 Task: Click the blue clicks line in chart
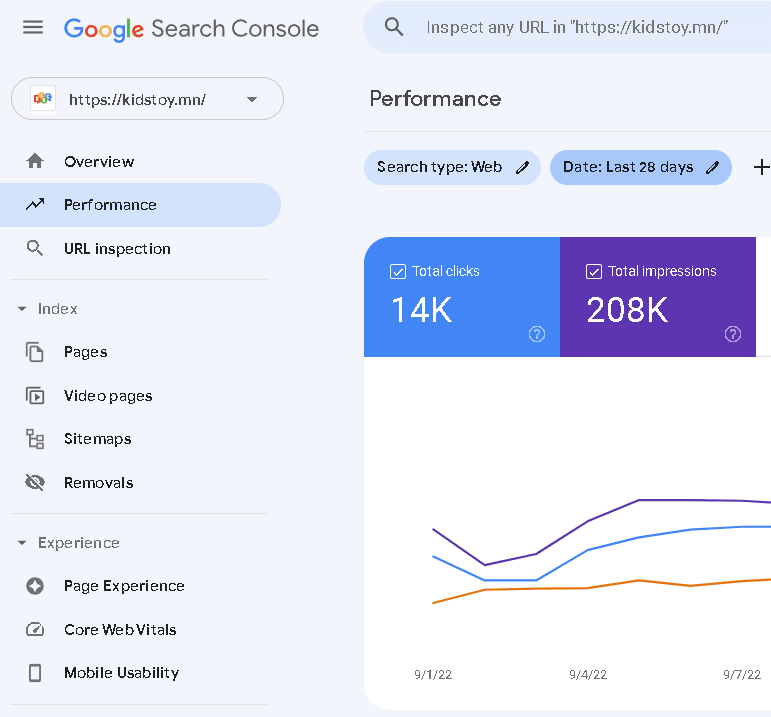(639, 538)
